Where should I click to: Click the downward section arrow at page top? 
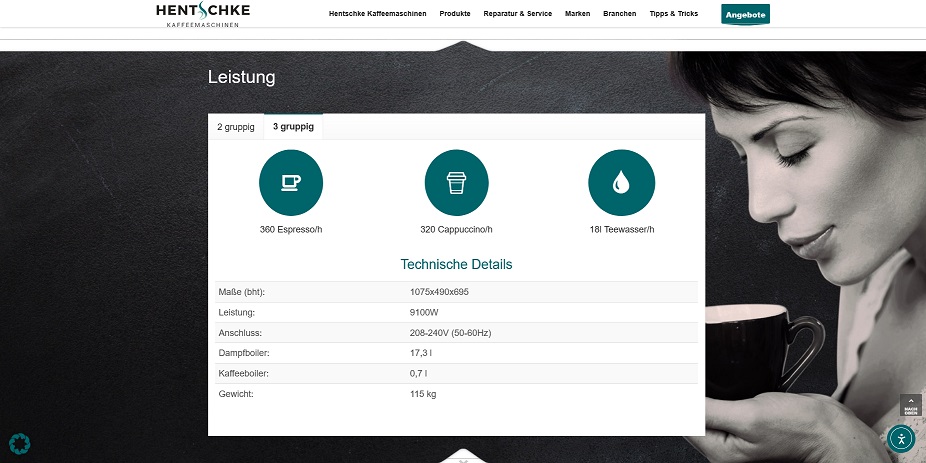(462, 45)
